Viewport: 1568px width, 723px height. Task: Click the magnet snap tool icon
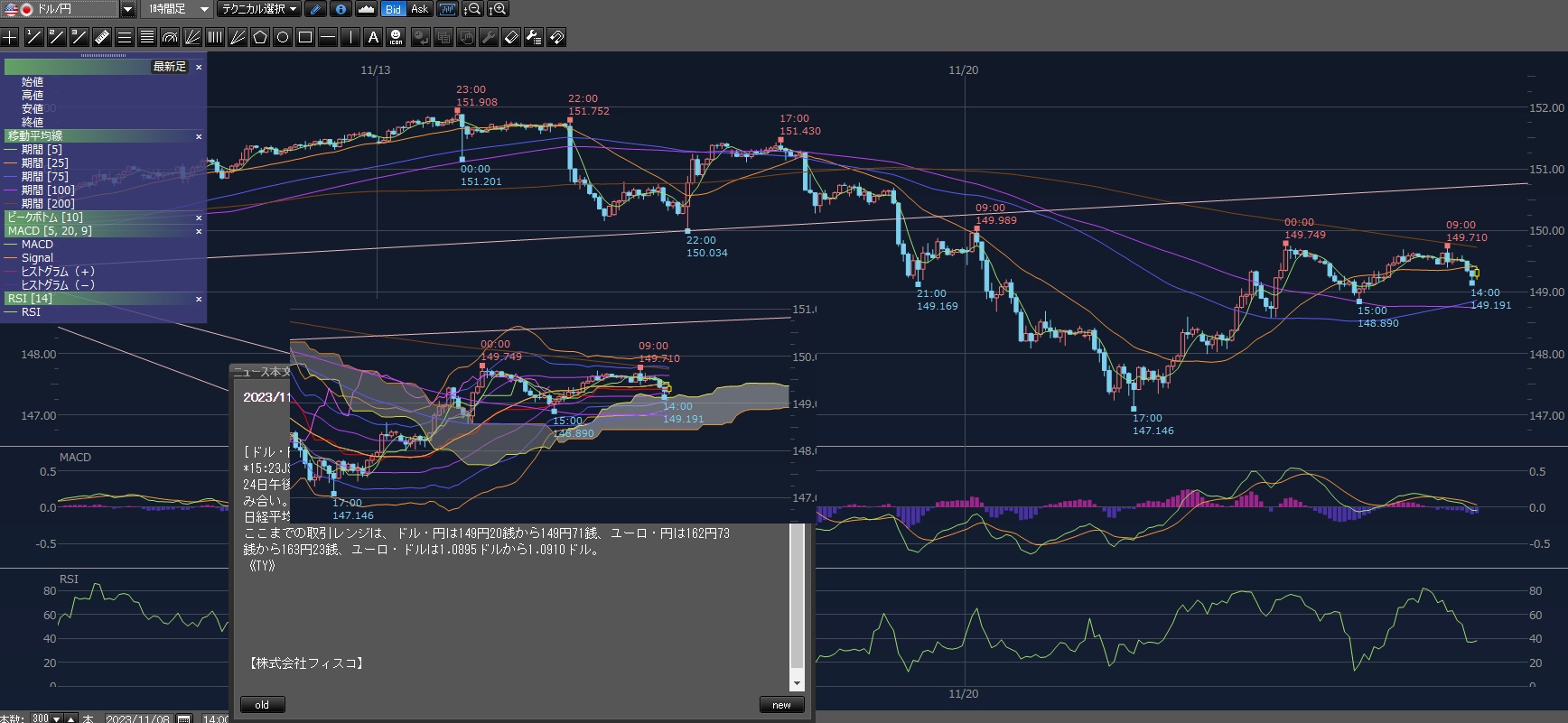pos(556,37)
